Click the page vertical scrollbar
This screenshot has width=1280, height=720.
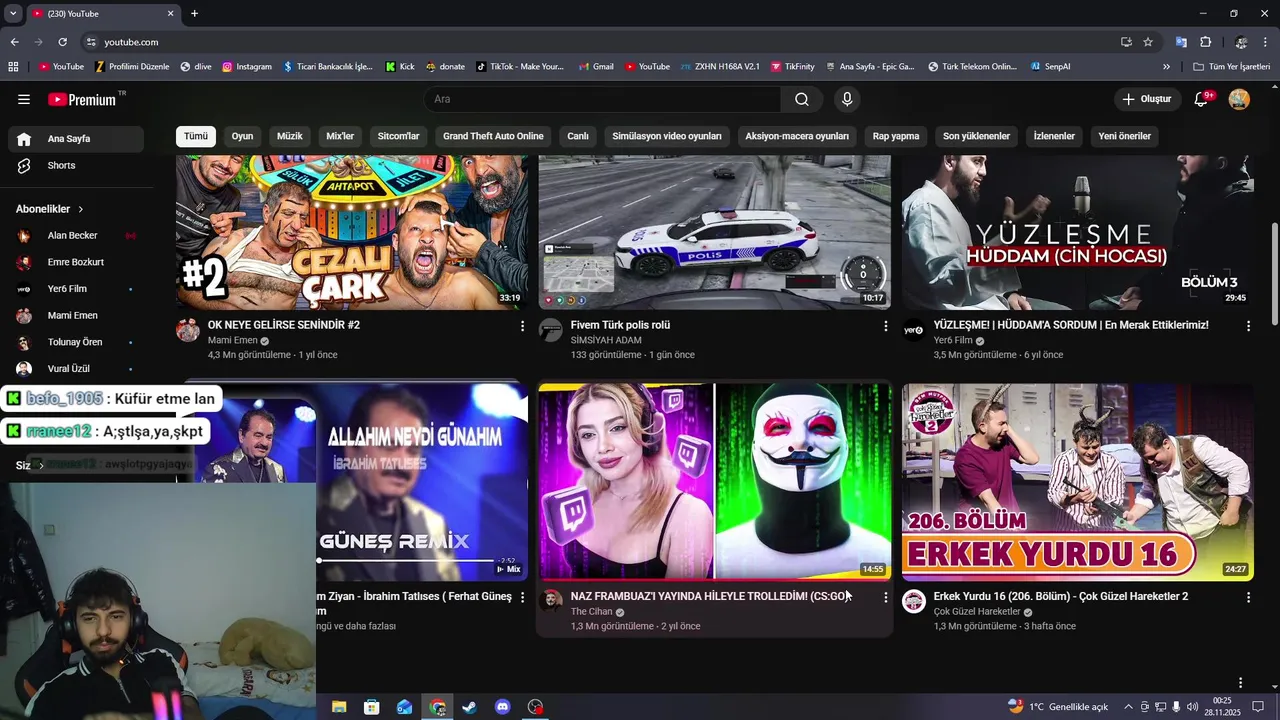pos(1274,272)
